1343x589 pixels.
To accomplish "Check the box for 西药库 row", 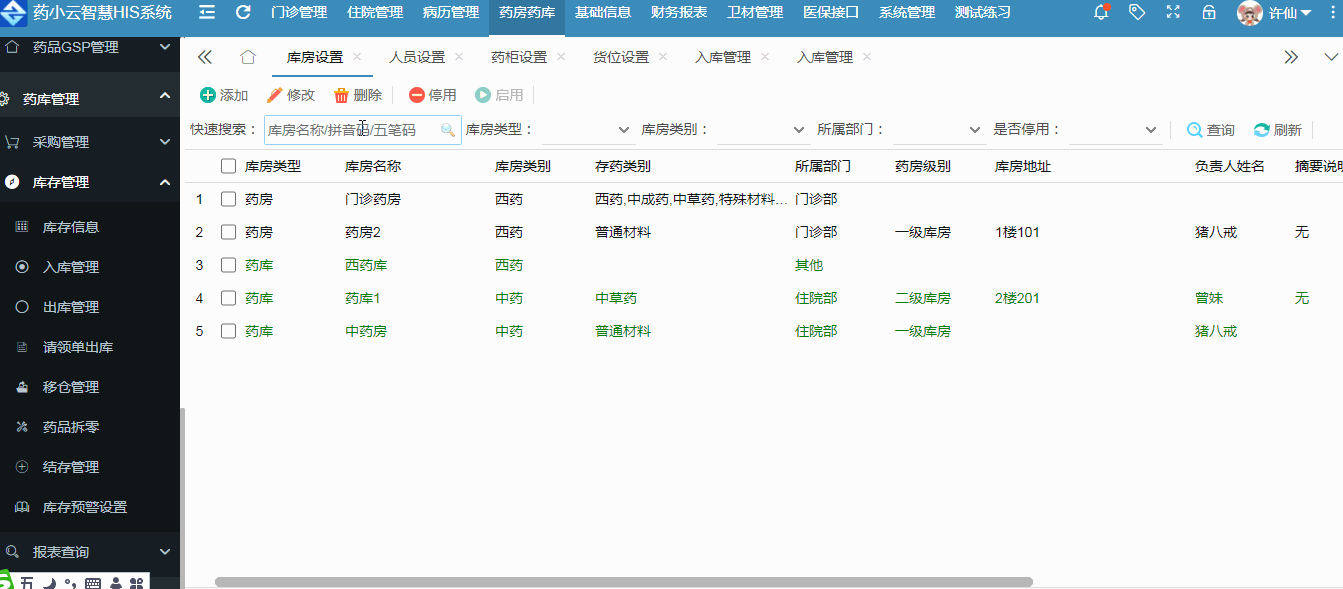I will [228, 265].
